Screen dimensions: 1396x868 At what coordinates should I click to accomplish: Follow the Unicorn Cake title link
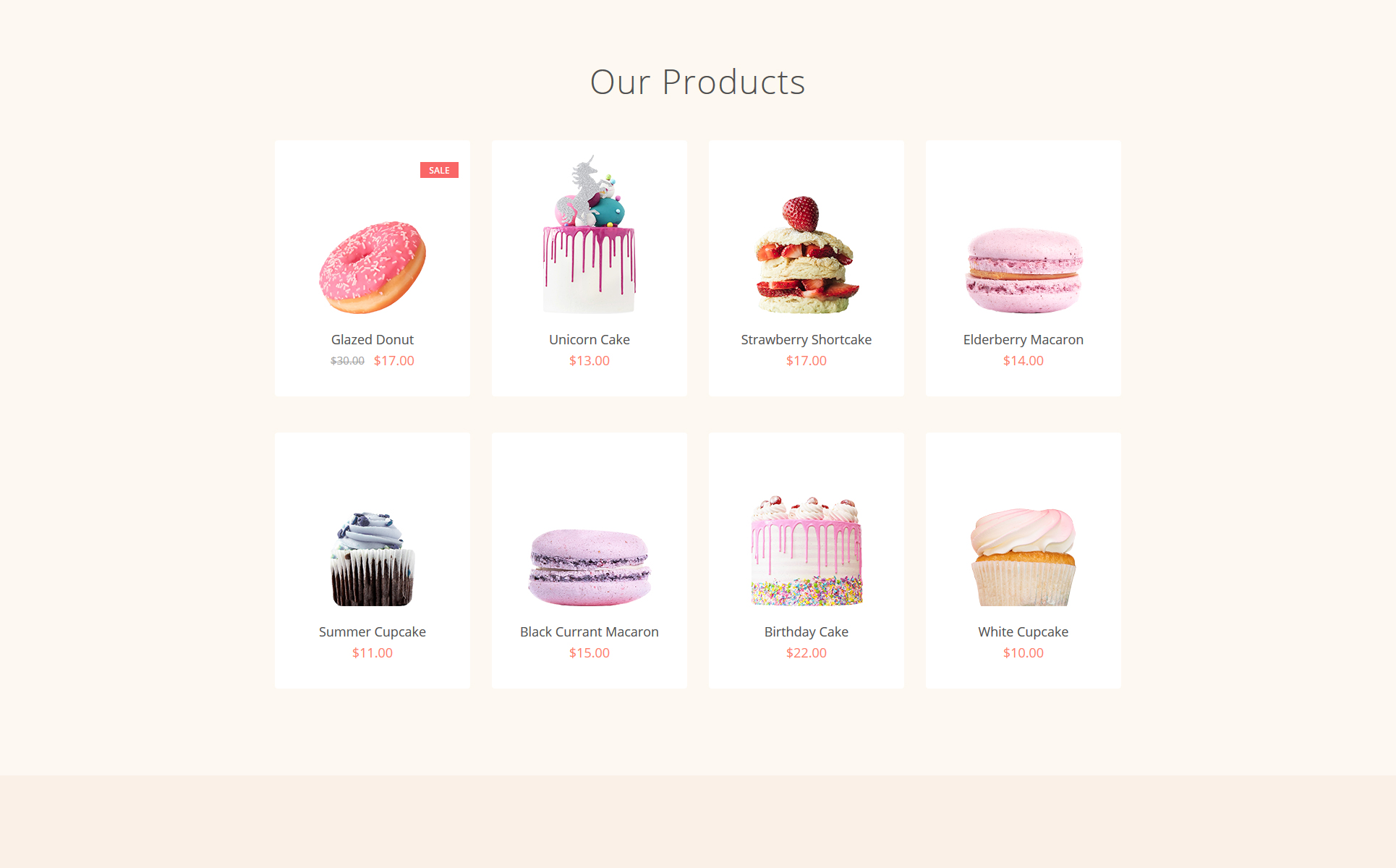point(590,339)
